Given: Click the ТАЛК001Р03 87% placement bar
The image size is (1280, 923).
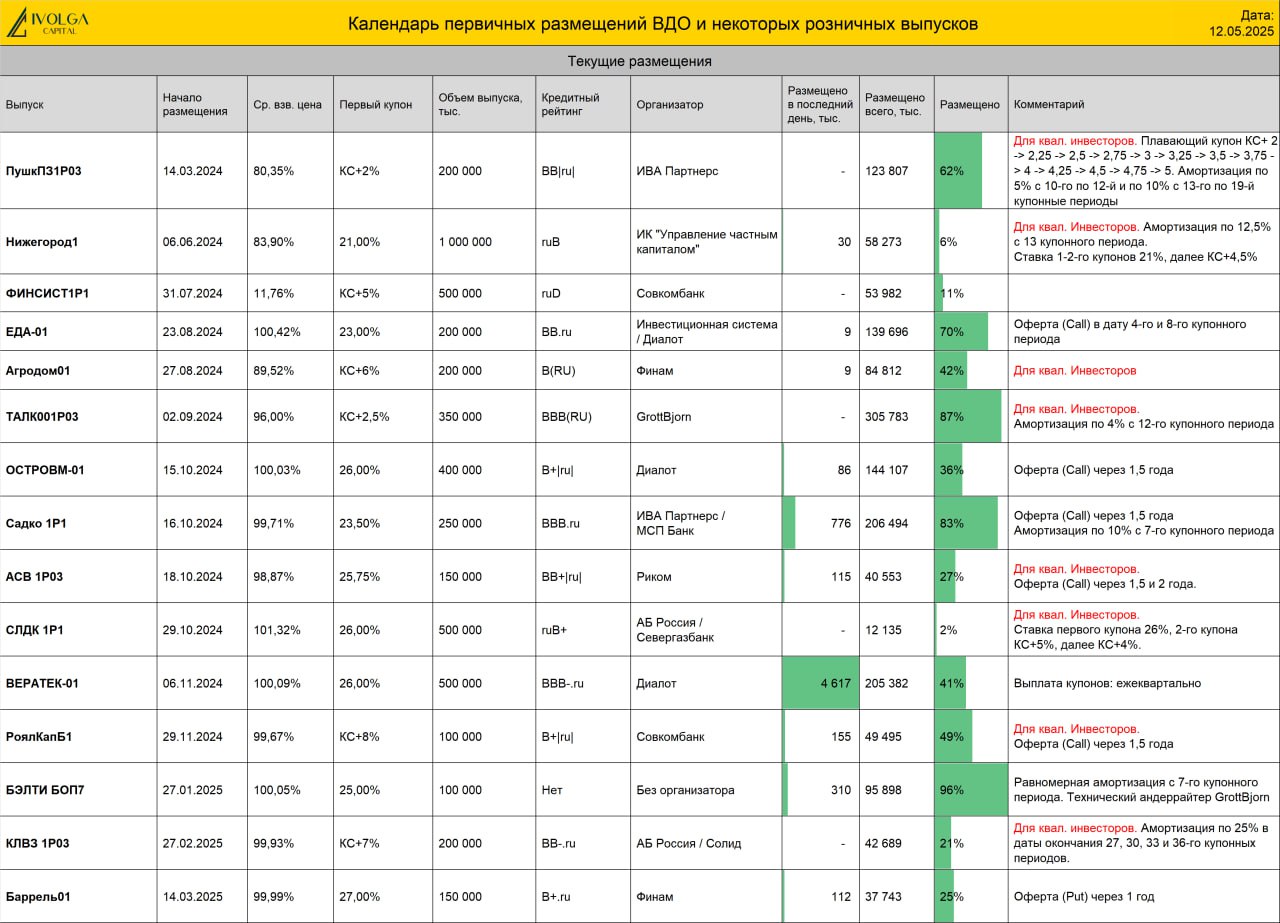Looking at the screenshot, I should (x=968, y=416).
